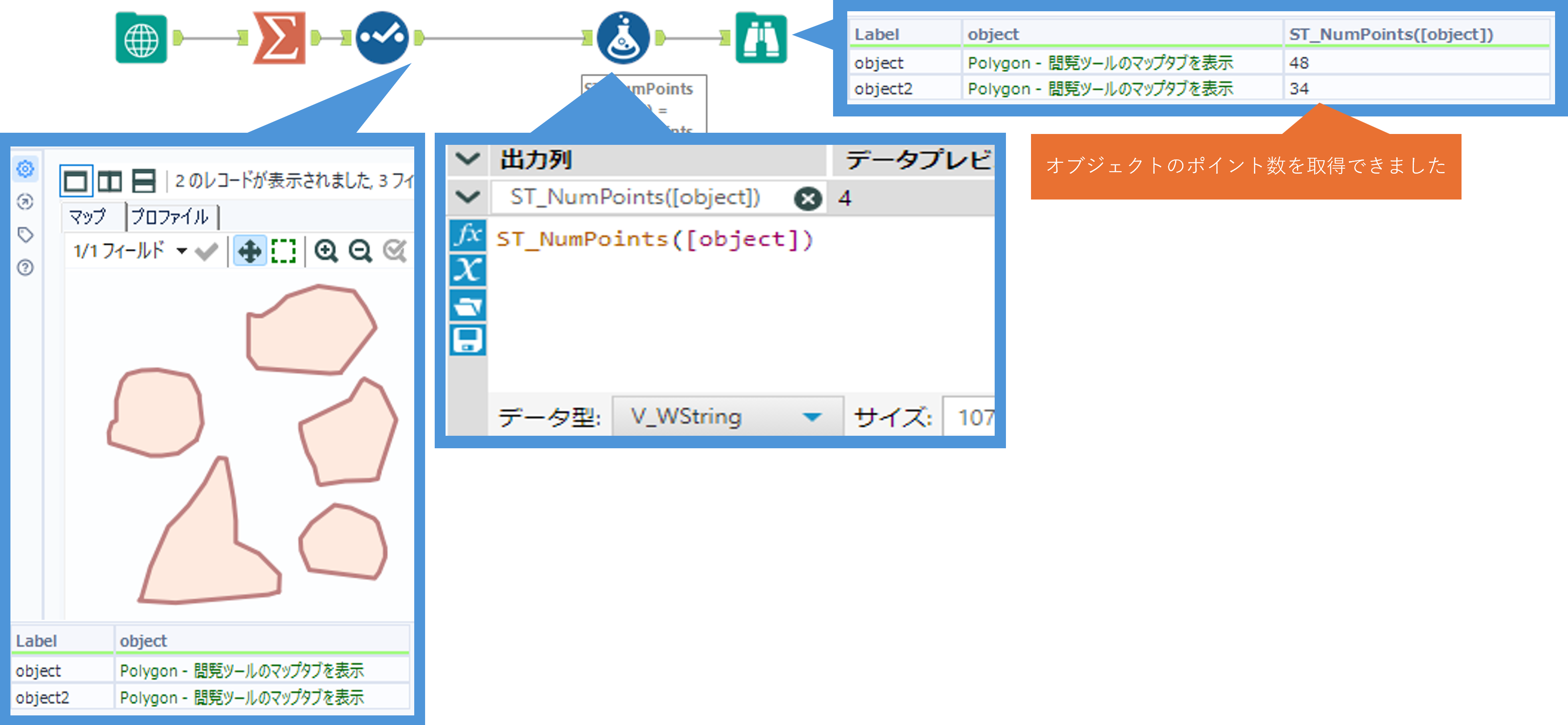1568x725 pixels.
Task: Toggle the pan map tool
Action: (x=250, y=250)
